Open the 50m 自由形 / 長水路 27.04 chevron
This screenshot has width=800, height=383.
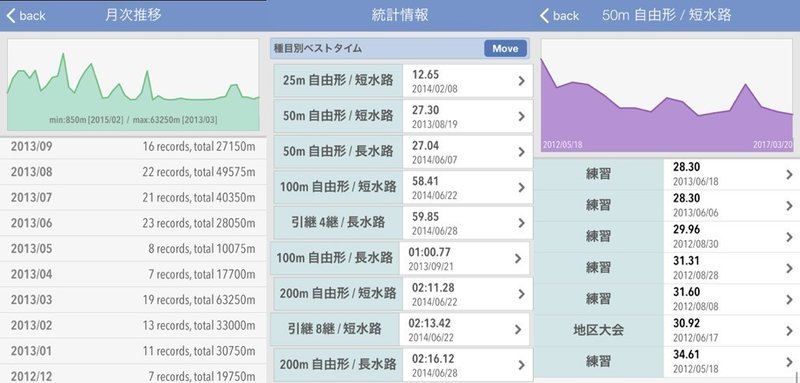(521, 152)
